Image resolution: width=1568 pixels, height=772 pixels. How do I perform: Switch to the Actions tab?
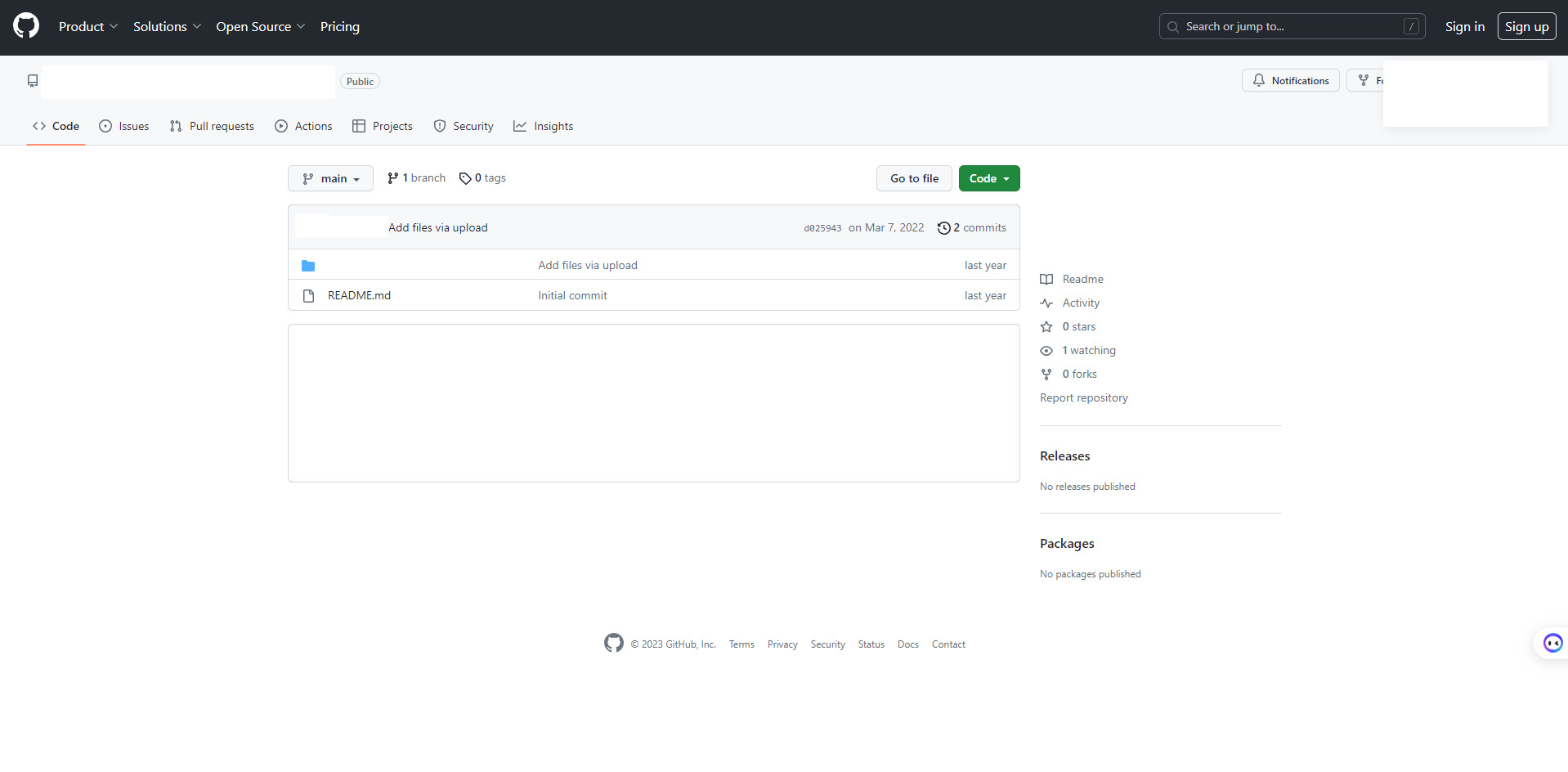[303, 126]
